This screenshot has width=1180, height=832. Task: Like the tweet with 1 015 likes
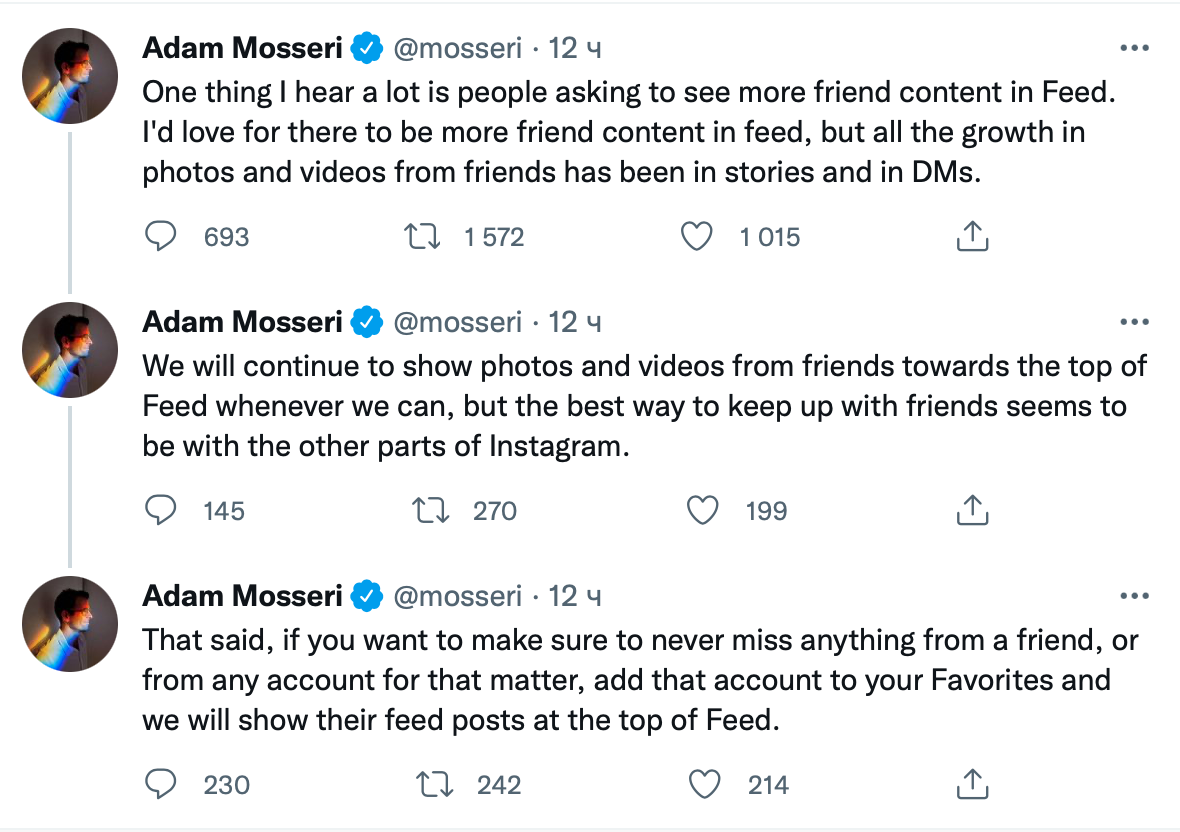coord(696,236)
